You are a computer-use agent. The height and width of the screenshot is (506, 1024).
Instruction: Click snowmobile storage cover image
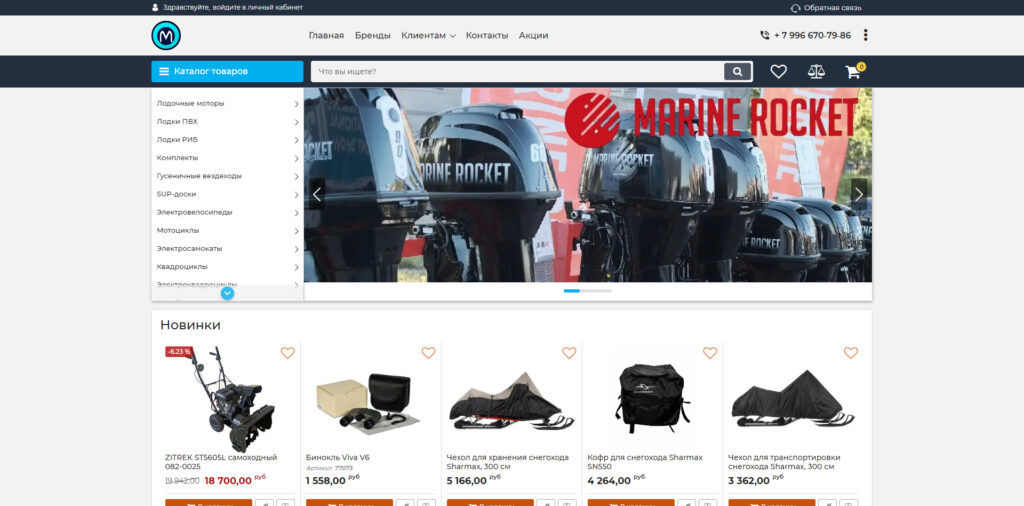click(x=511, y=401)
